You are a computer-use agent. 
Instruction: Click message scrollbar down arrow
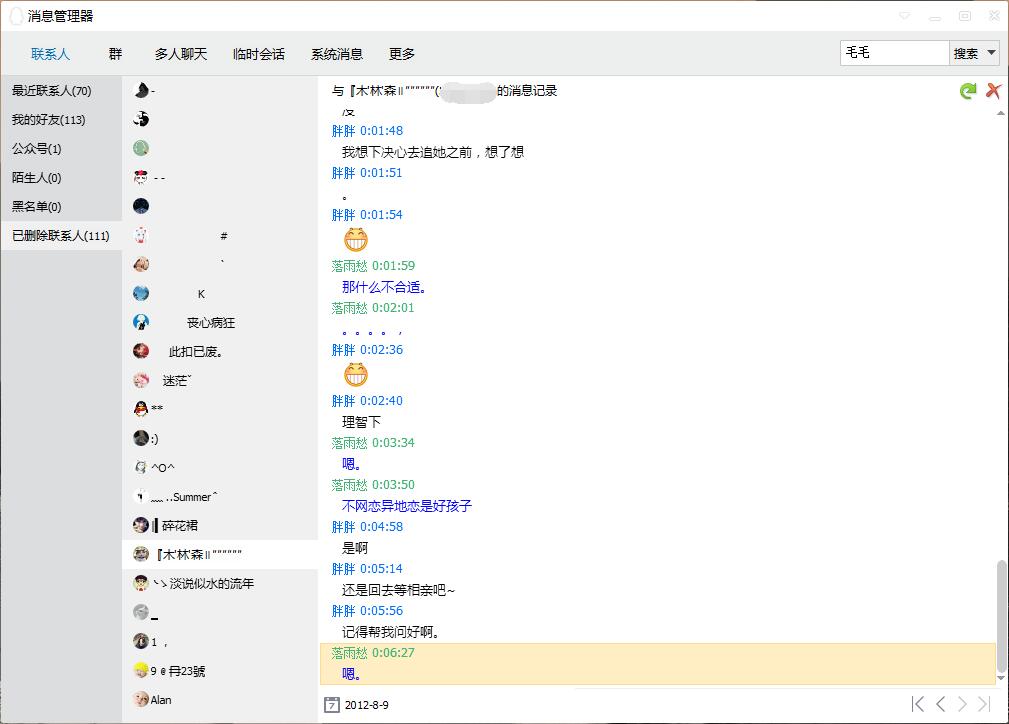click(1001, 678)
